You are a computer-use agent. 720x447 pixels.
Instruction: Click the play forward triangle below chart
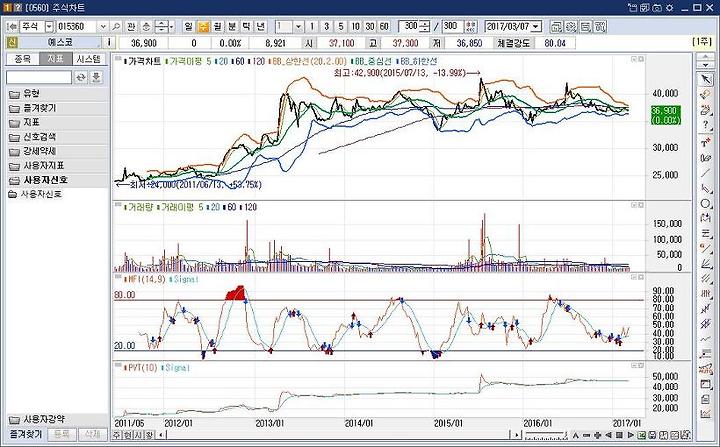[630, 435]
